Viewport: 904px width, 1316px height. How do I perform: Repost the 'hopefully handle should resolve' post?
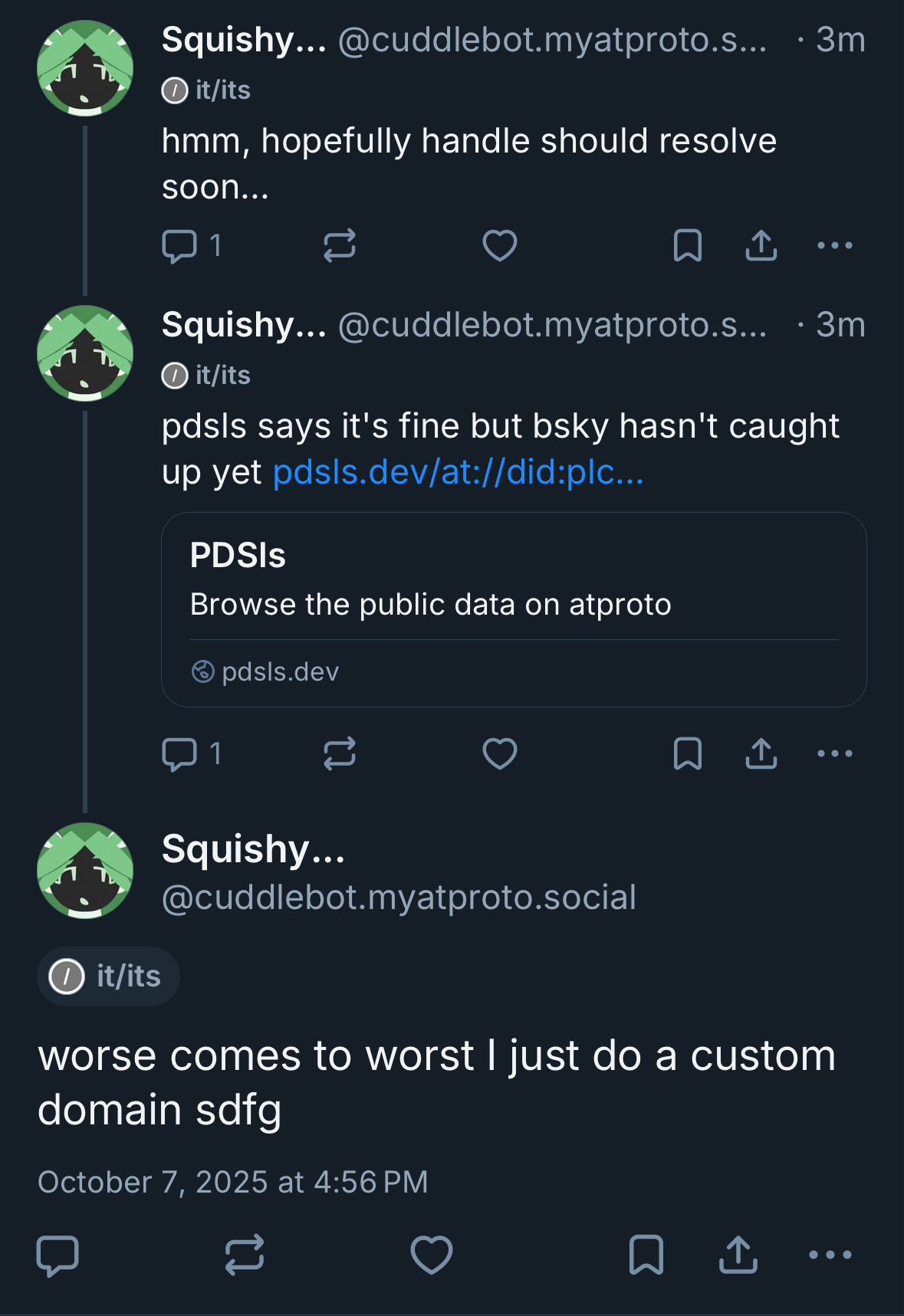pos(339,246)
